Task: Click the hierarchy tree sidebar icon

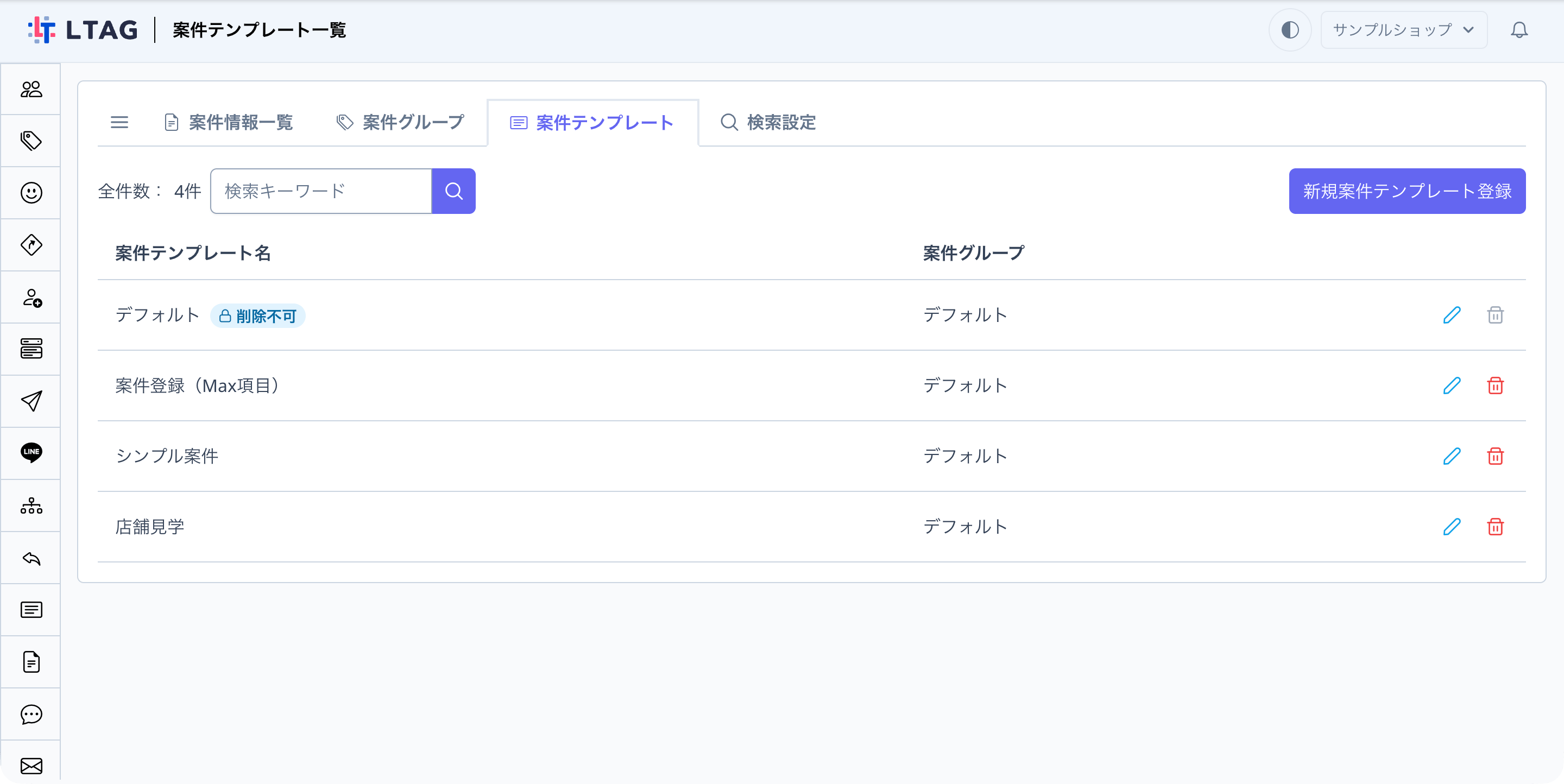Action: [x=31, y=505]
